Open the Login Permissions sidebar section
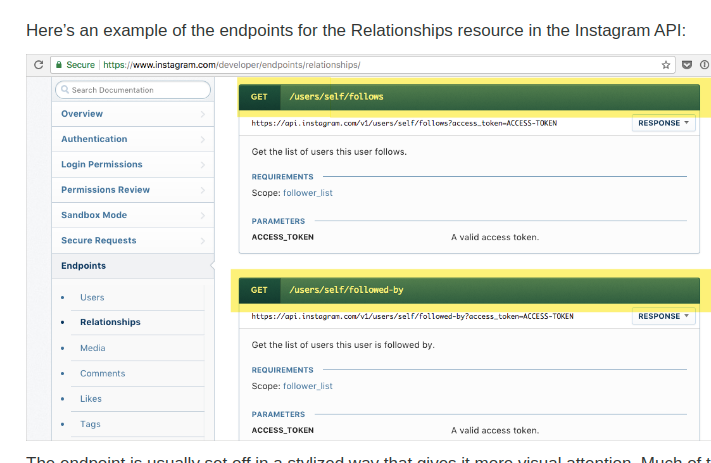 pos(133,165)
